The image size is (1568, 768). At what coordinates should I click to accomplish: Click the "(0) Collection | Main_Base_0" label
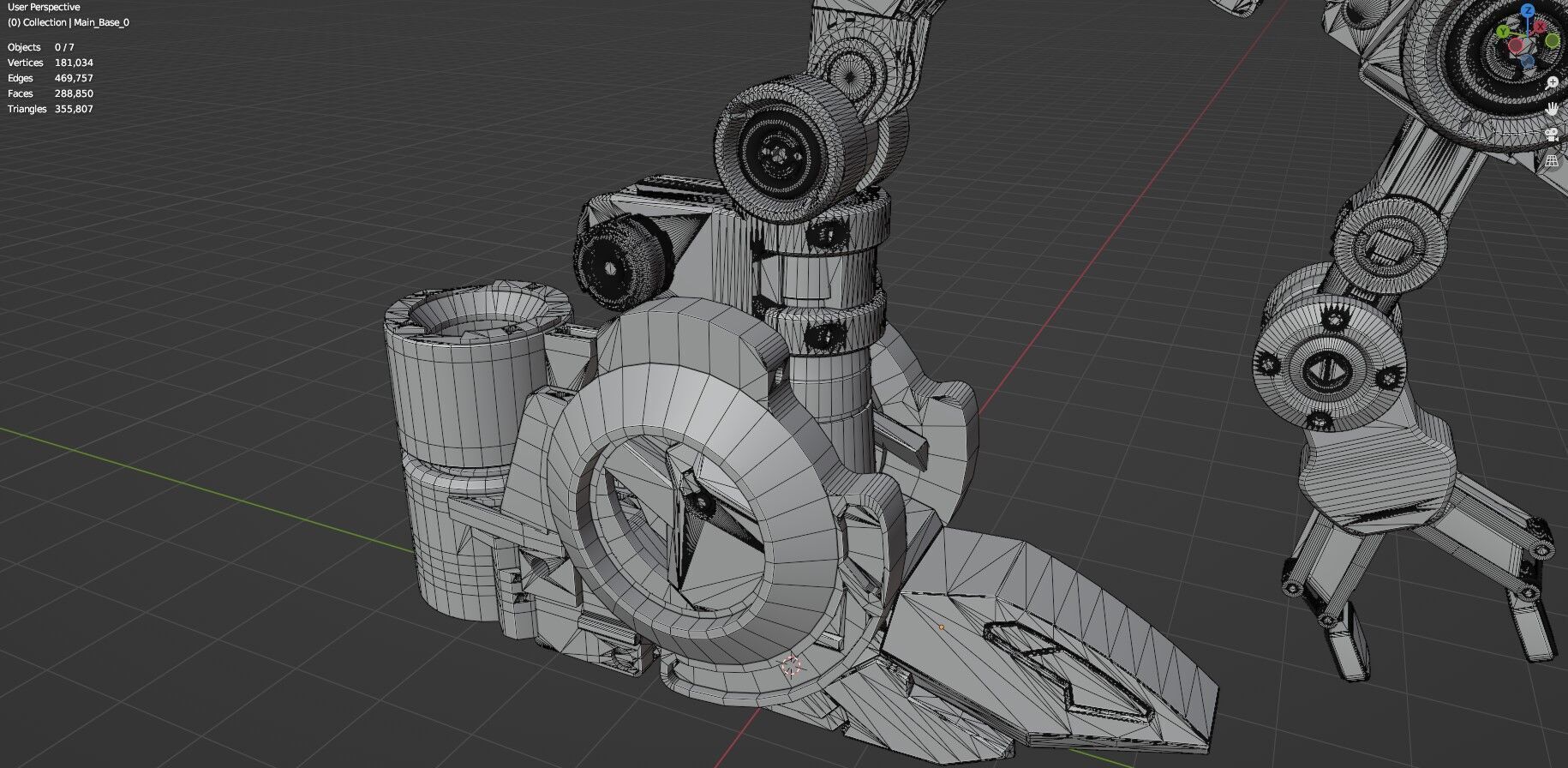[69, 22]
